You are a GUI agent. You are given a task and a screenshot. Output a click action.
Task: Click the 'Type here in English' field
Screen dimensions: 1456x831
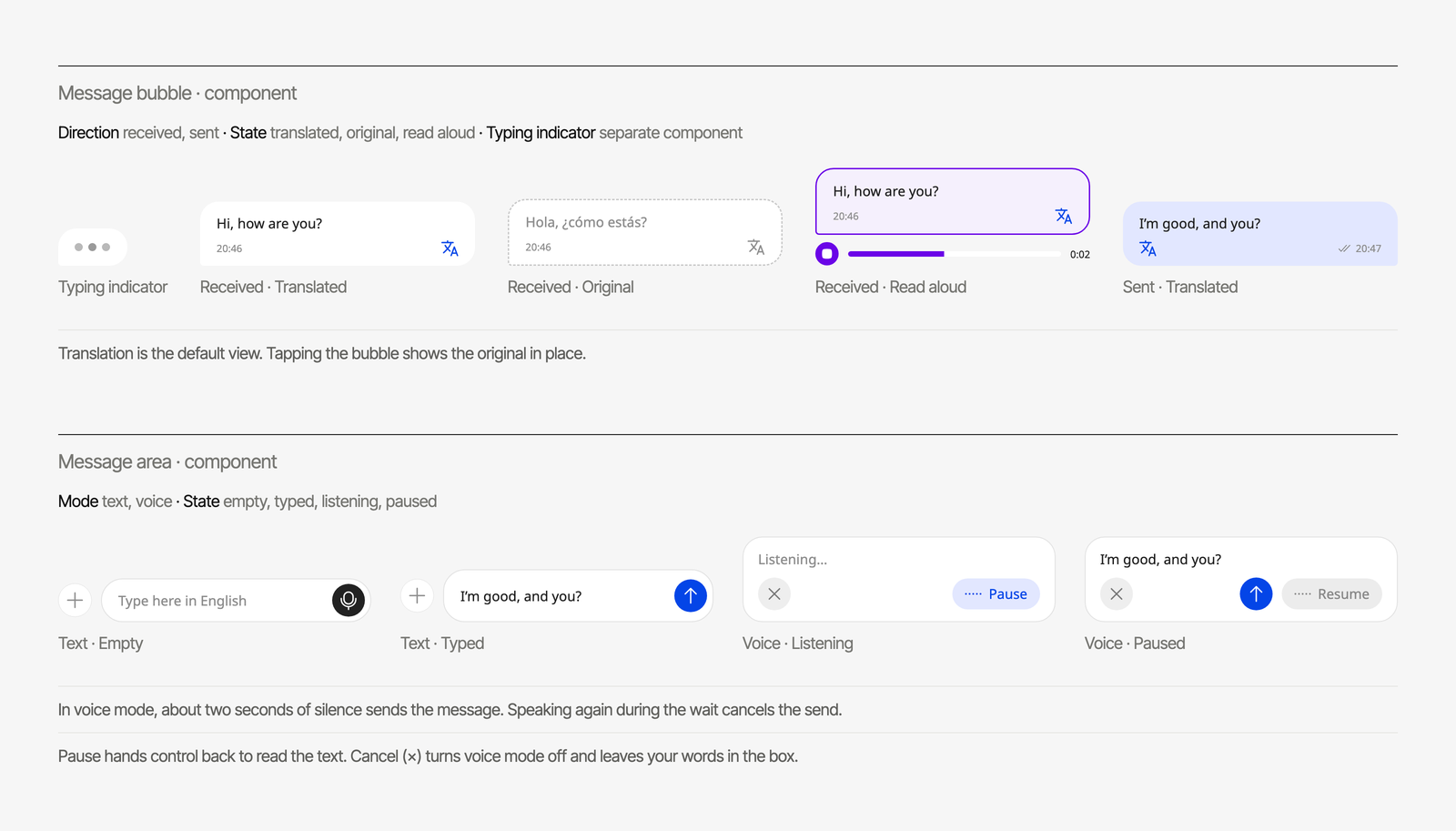[x=236, y=601]
